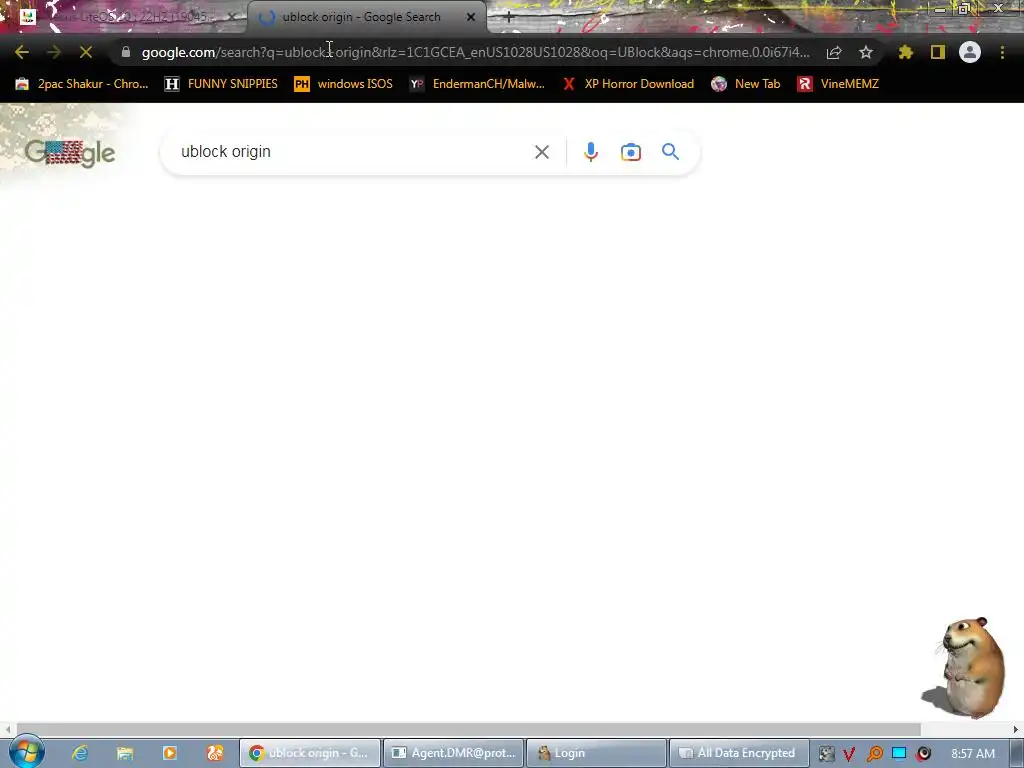Close the ublock origin tab
The width and height of the screenshot is (1024, 768).
click(x=471, y=17)
